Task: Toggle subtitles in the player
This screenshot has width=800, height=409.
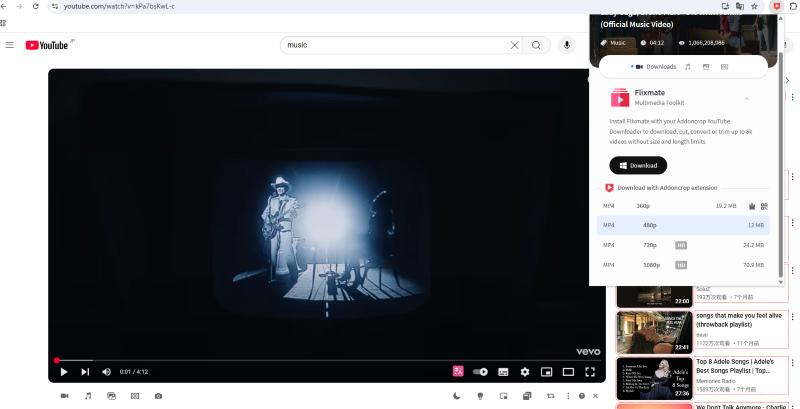Action: tap(503, 372)
